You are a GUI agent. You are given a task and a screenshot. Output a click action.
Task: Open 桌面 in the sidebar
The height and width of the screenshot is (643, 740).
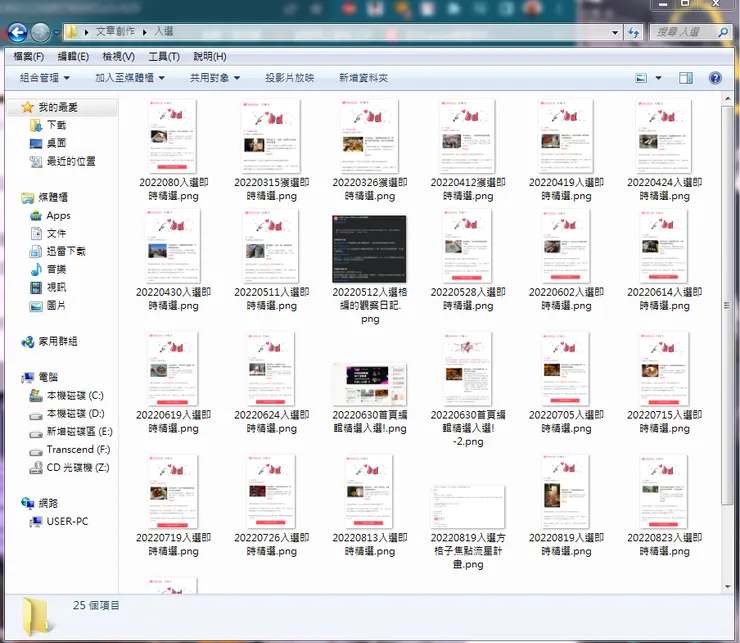click(56, 143)
